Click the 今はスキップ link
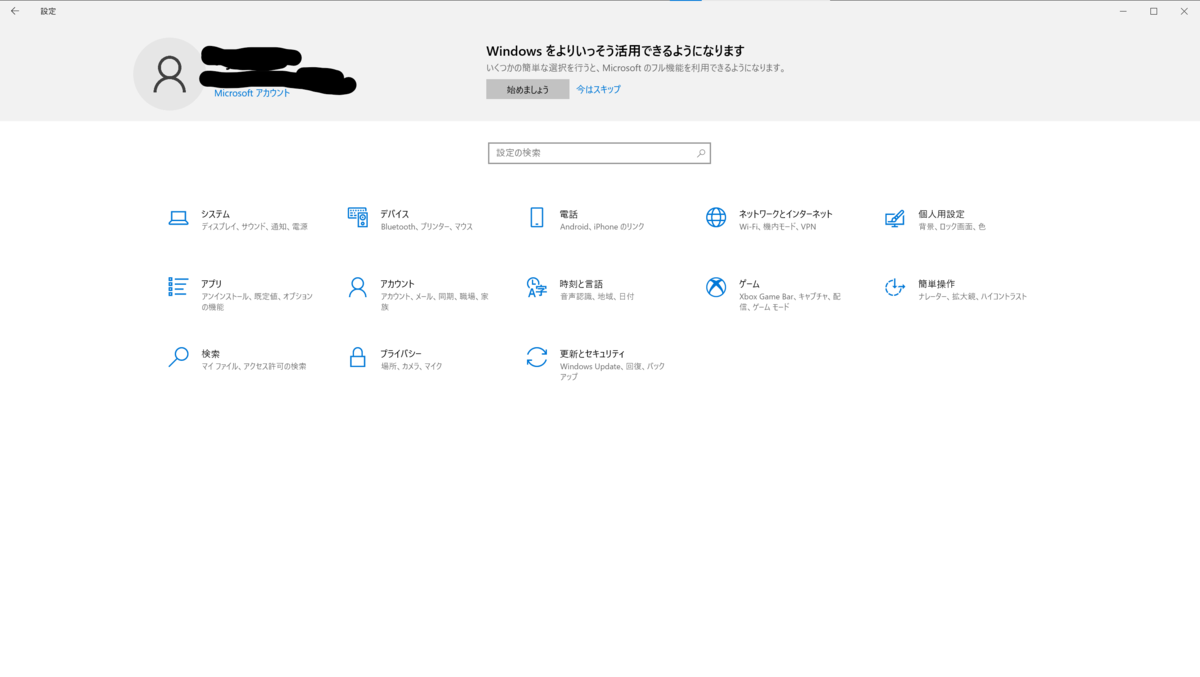The height and width of the screenshot is (677, 1200). (x=597, y=89)
